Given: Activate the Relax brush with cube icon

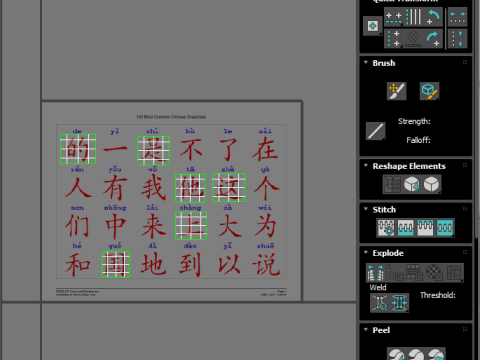Looking at the screenshot, I should pyautogui.click(x=429, y=91).
